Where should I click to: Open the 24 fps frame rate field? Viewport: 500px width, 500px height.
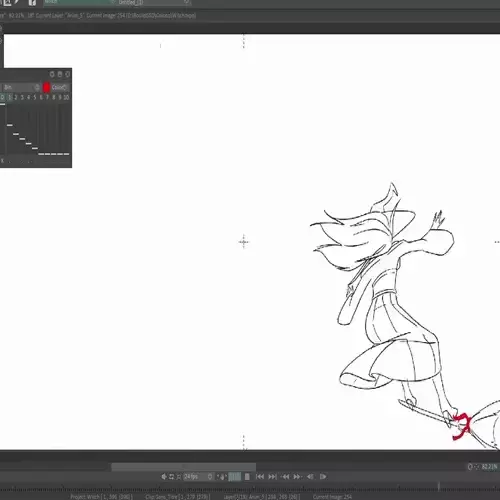pyautogui.click(x=198, y=477)
